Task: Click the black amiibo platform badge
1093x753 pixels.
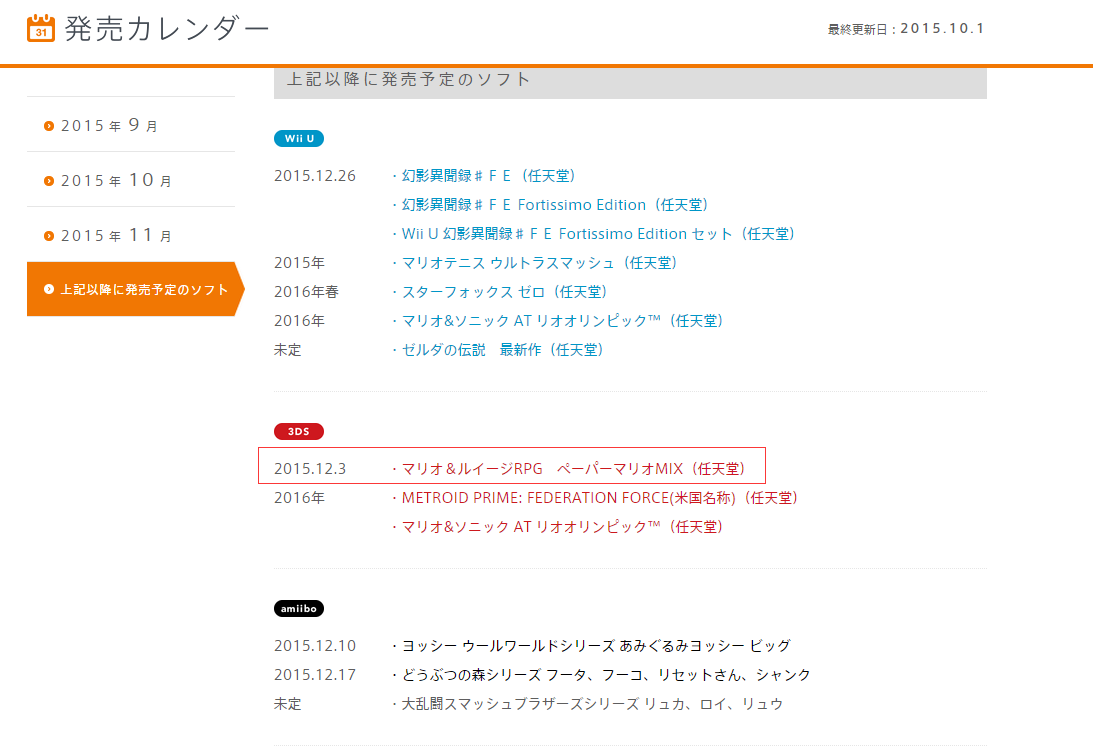Action: pos(298,609)
